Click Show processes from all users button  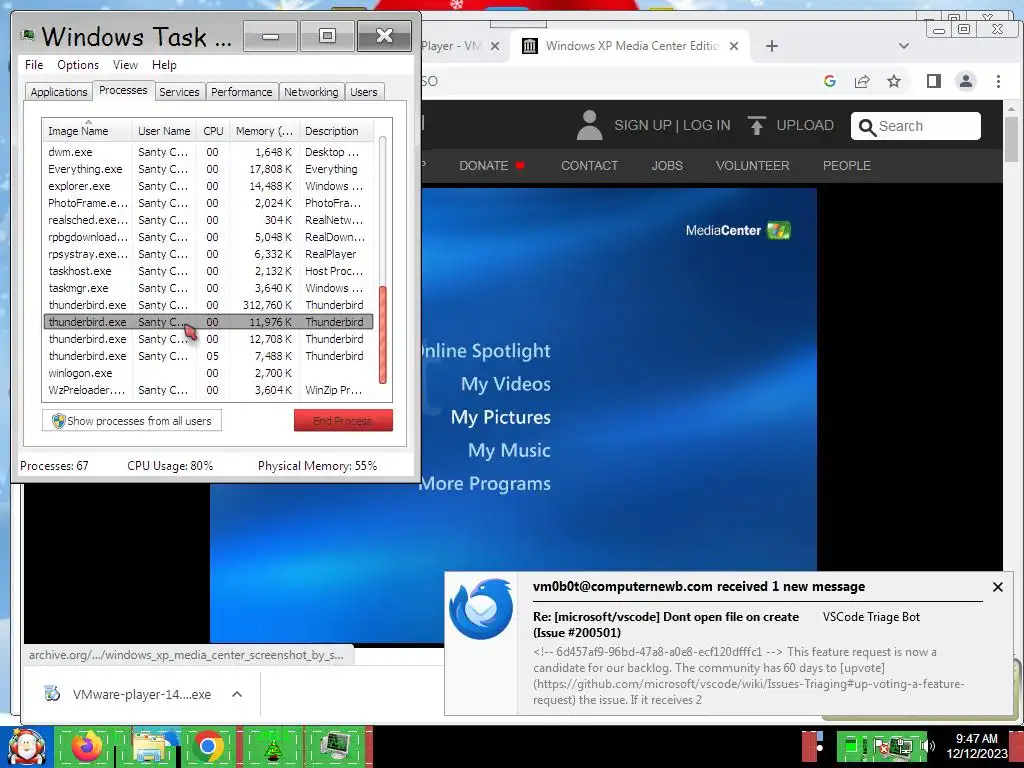tap(132, 421)
